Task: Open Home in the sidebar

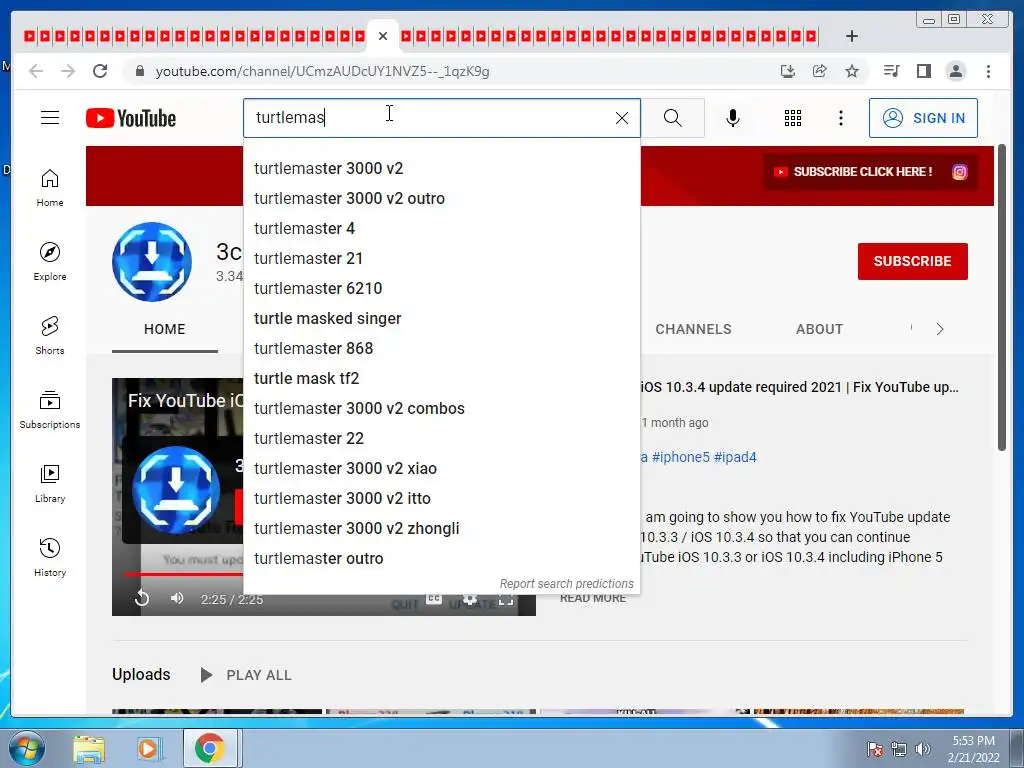Action: tap(50, 188)
